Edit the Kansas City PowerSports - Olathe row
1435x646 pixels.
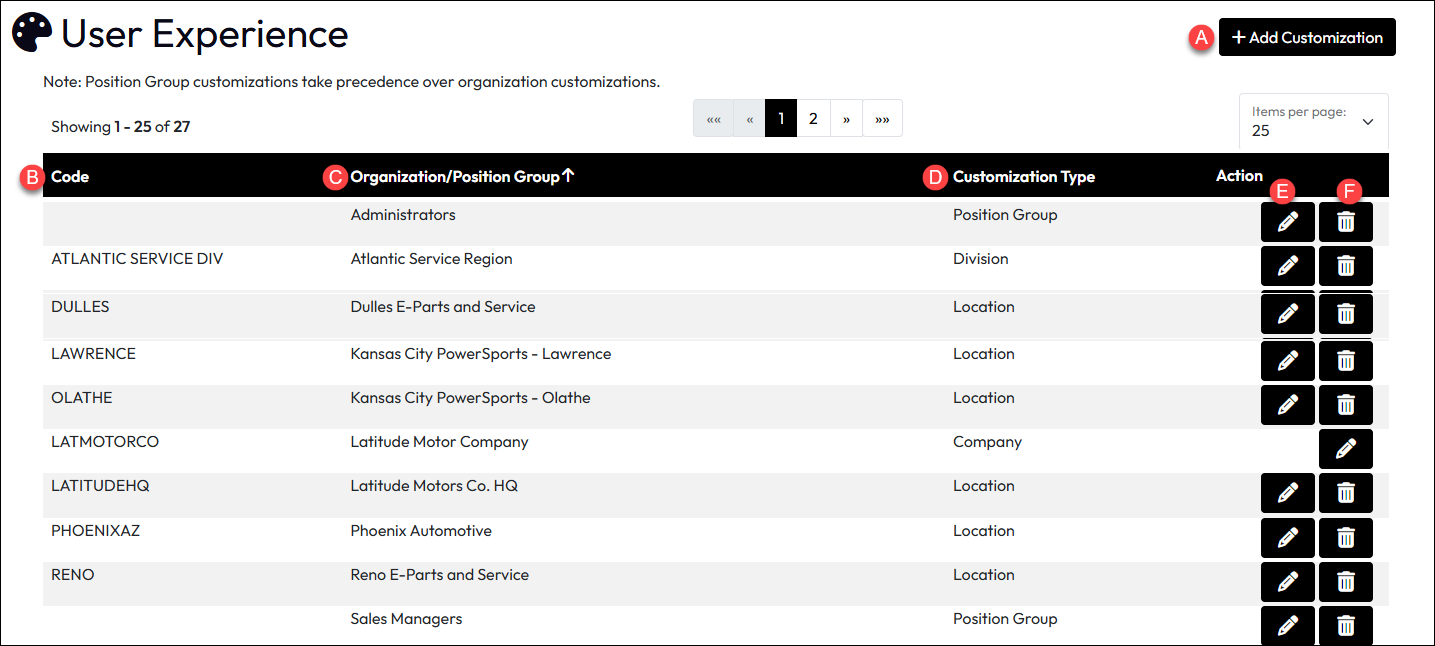(x=1288, y=405)
